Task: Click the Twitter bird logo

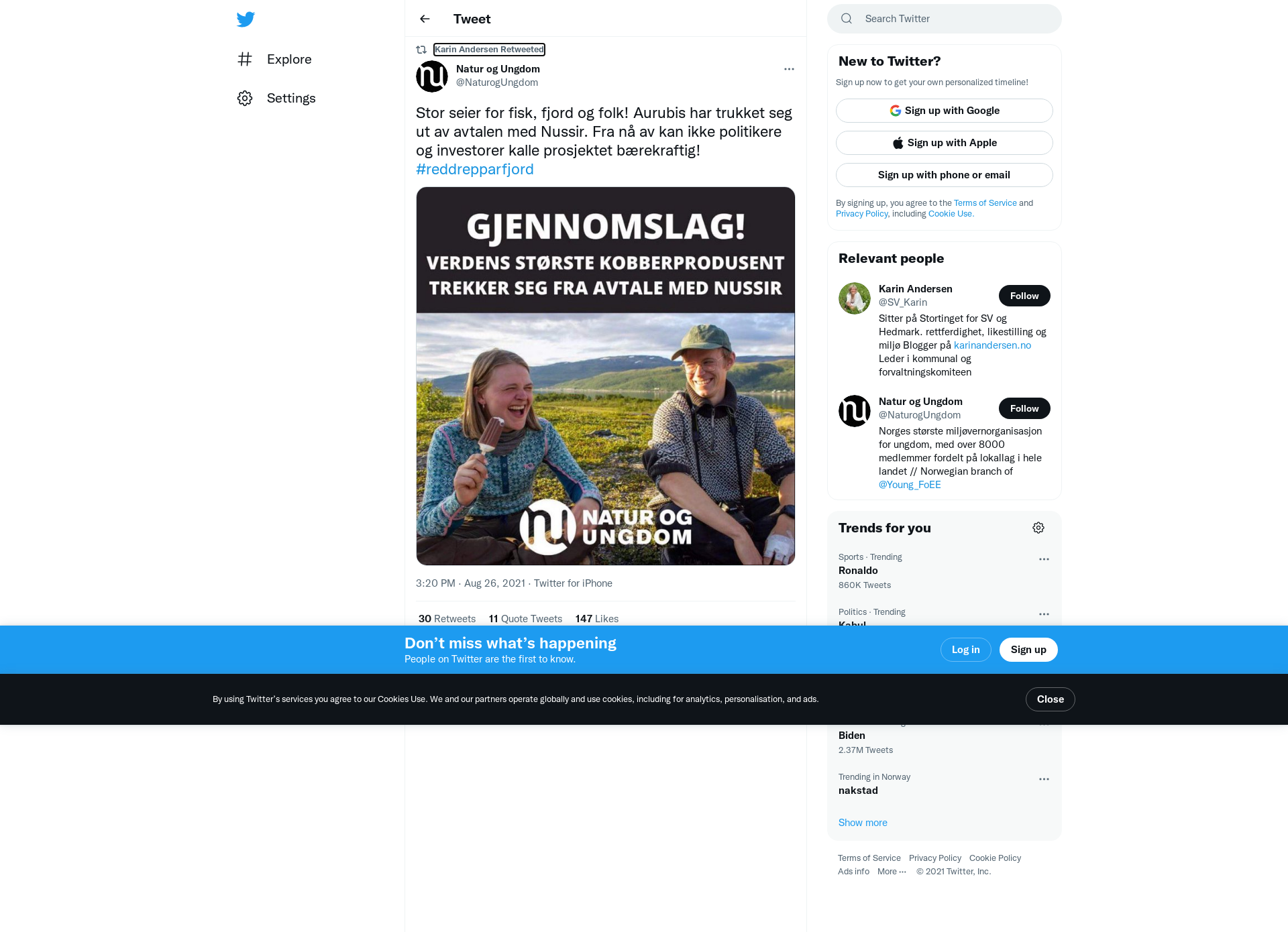Action: 246,19
